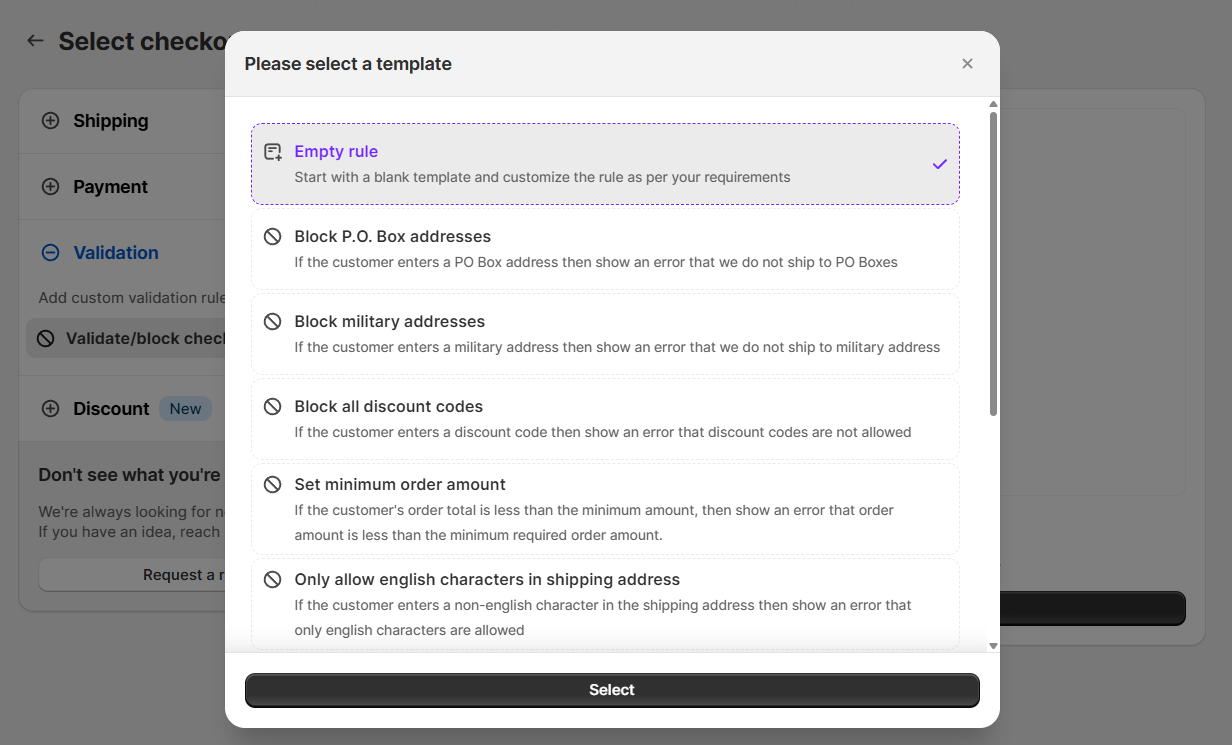This screenshot has width=1232, height=745.
Task: Expand the Payment section
Action: 110,187
